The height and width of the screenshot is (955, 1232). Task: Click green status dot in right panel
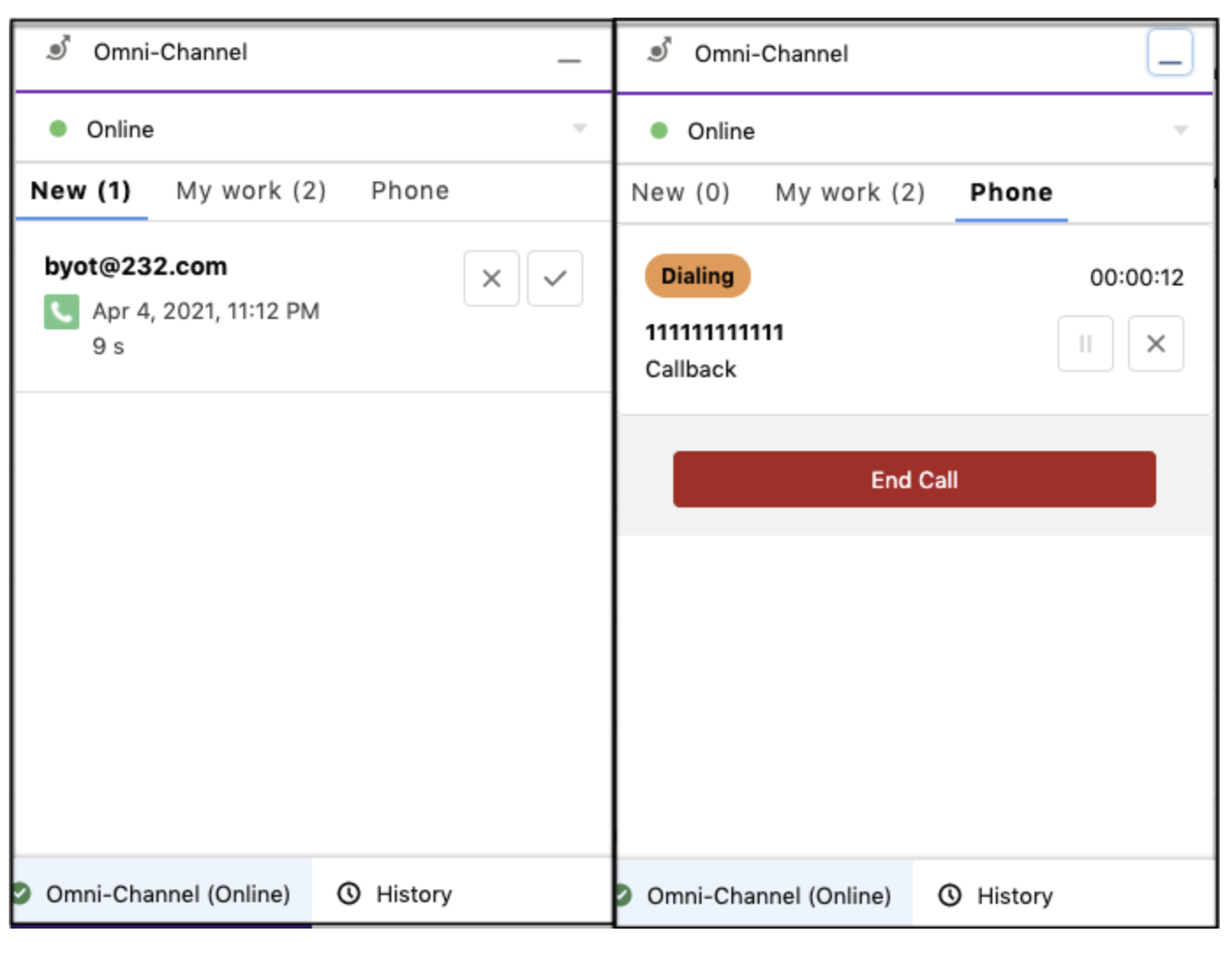(658, 130)
